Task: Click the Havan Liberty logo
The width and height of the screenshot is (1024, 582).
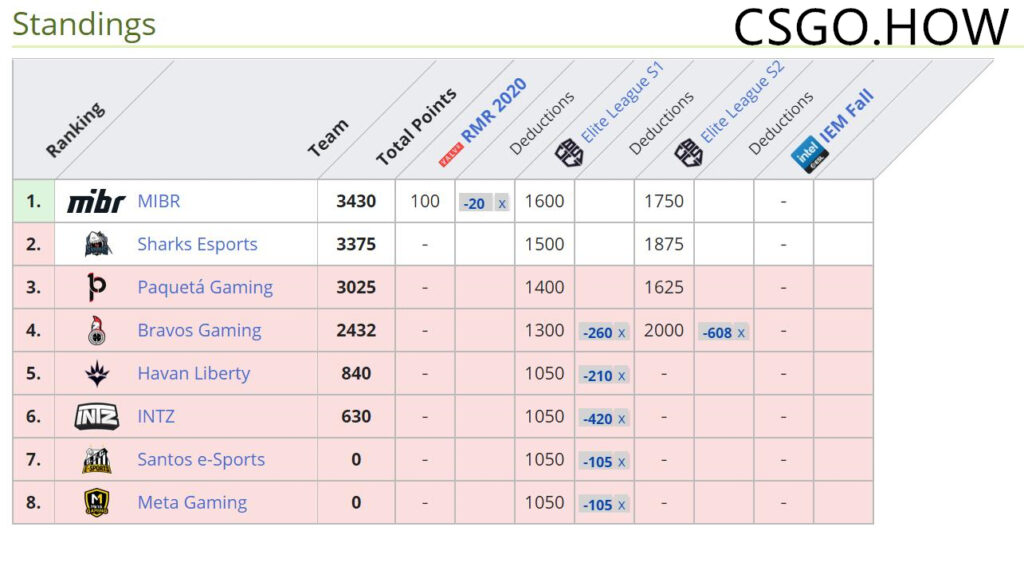Action: coord(97,374)
